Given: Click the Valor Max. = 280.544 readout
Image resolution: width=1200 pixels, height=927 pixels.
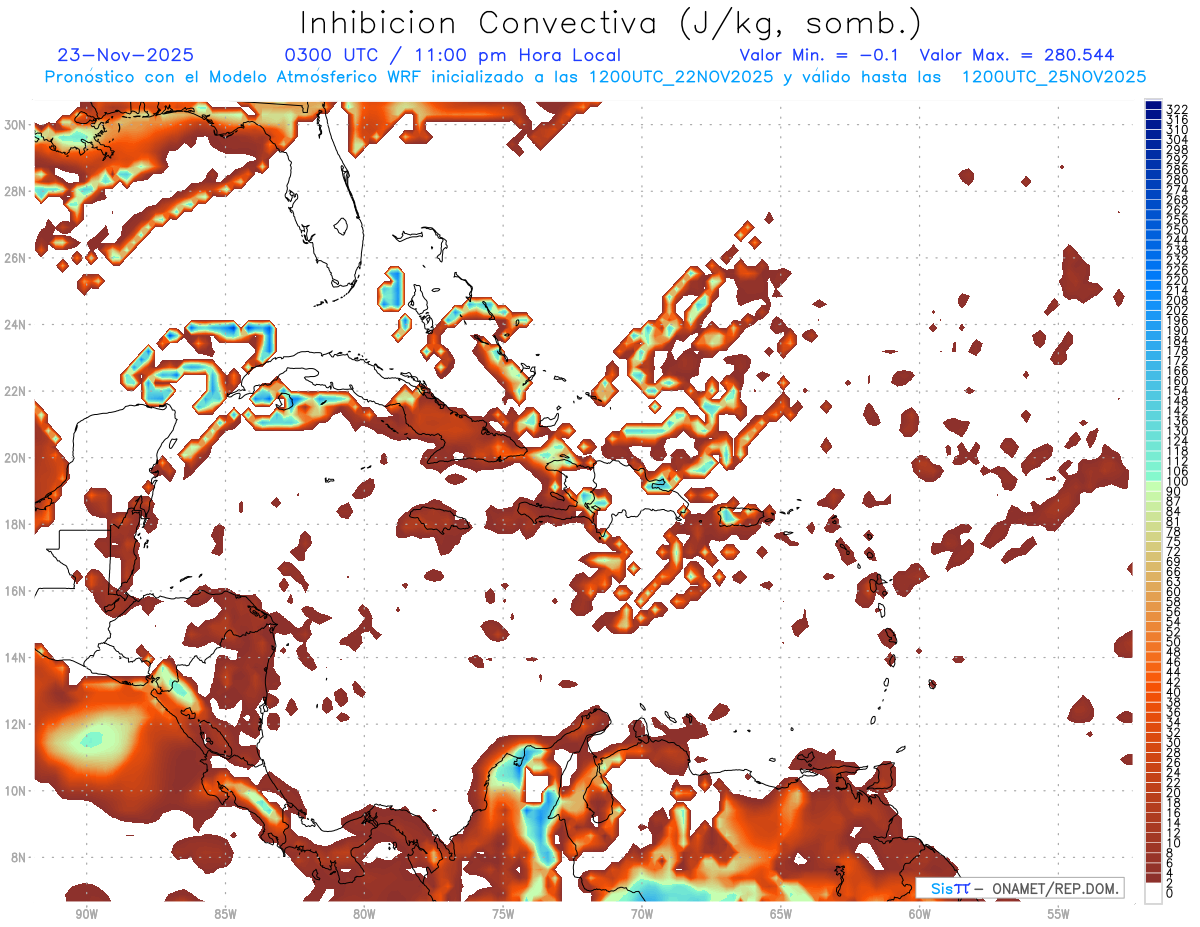Looking at the screenshot, I should point(1016,55).
